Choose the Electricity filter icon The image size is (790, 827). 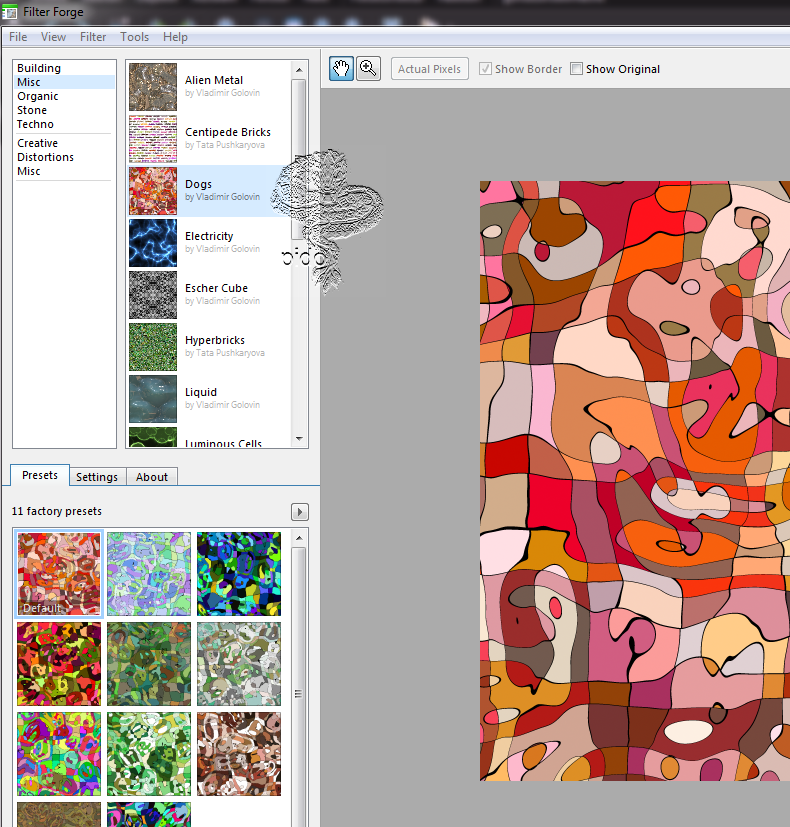pos(153,243)
